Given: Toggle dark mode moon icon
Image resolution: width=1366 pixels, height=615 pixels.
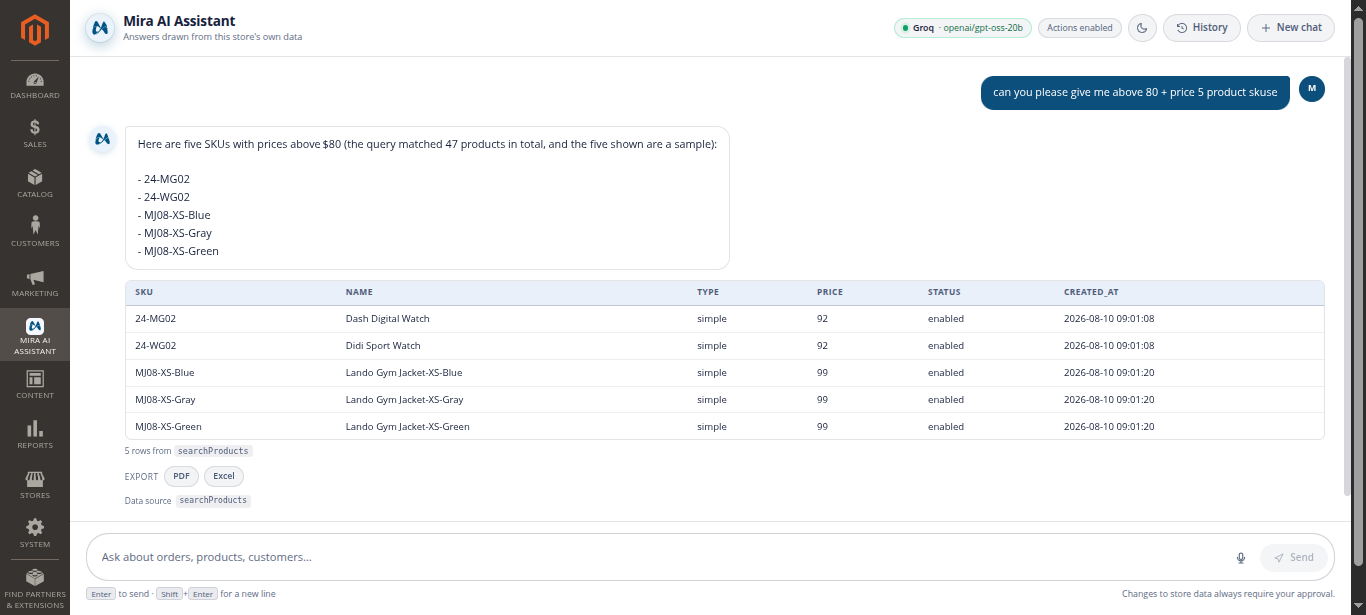Looking at the screenshot, I should click(x=1143, y=28).
